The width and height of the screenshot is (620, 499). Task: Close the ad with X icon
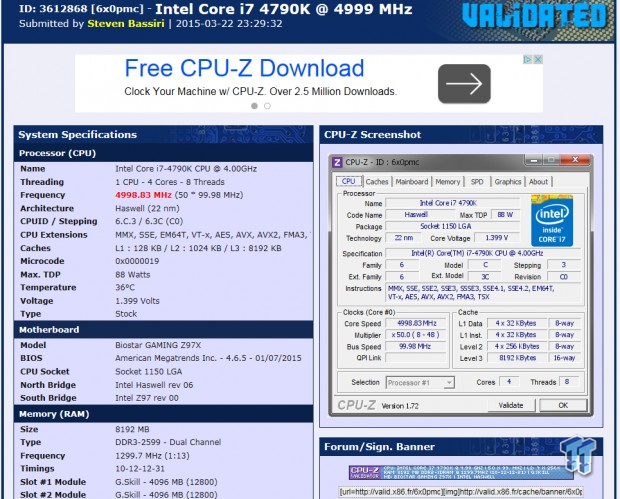pyautogui.click(x=538, y=60)
